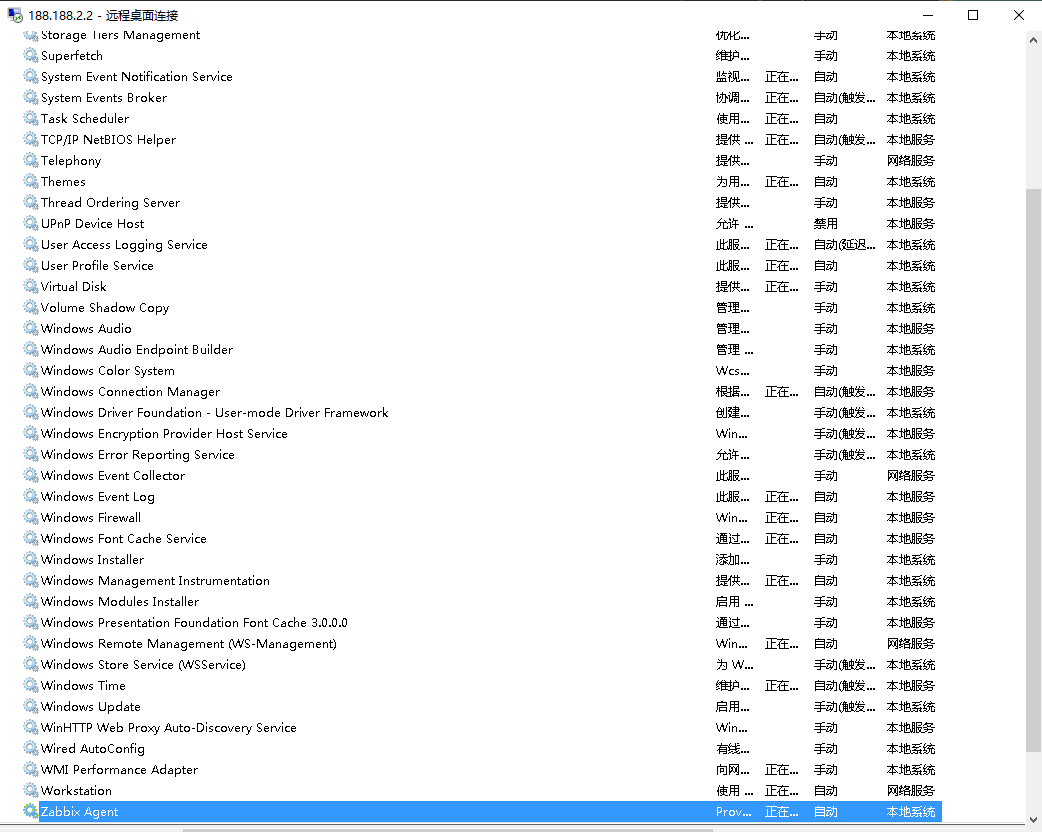Click the 禁用 startup type of UPnP Device Host

[x=825, y=223]
